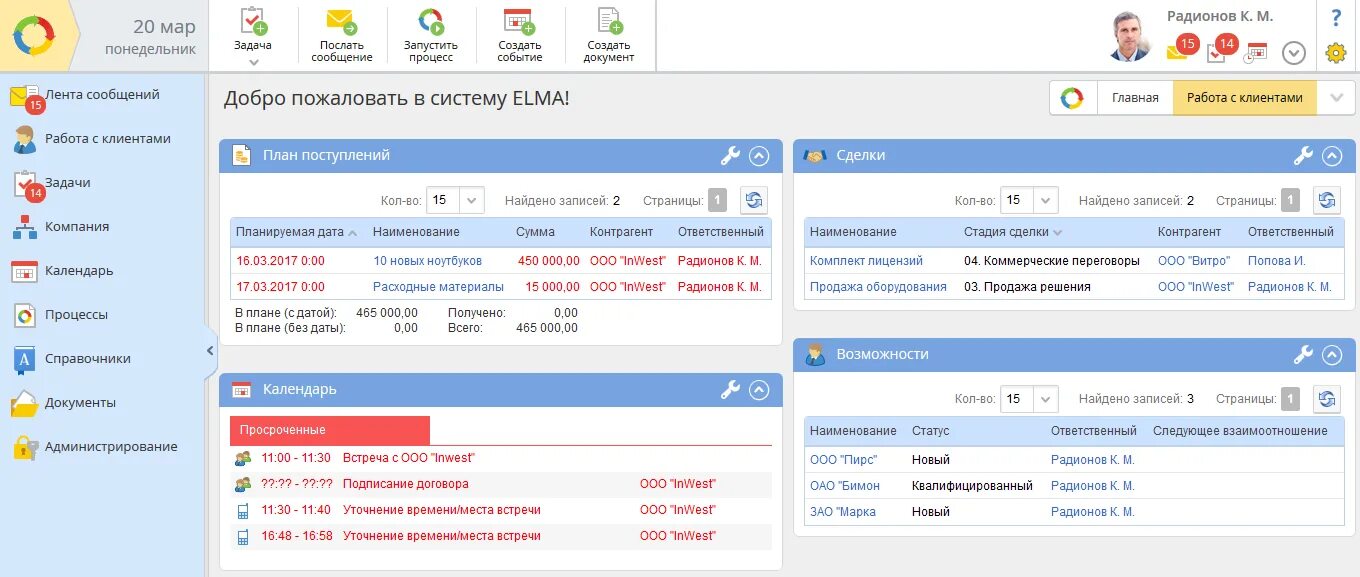Switch to Главная tab
The width and height of the screenshot is (1360, 577).
coord(1135,98)
